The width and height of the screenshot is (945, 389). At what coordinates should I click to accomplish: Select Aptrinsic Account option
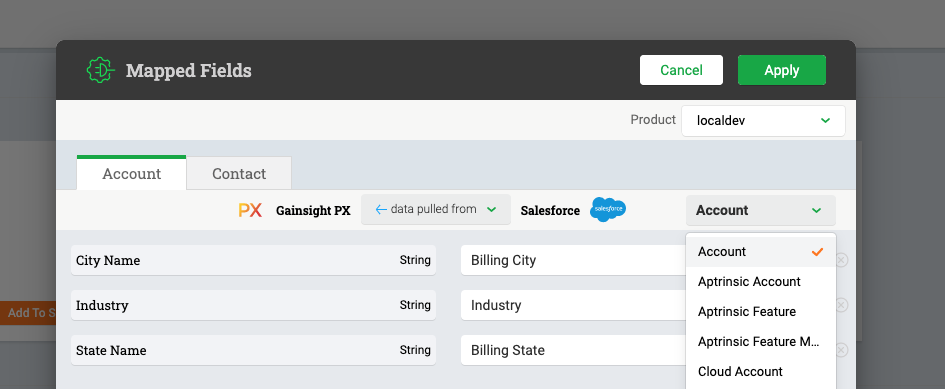point(761,282)
